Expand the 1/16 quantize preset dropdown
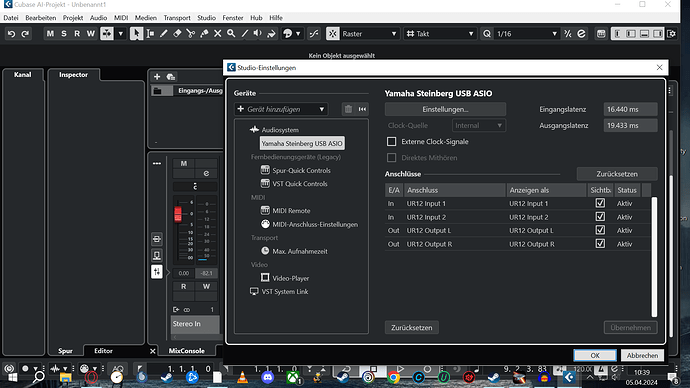This screenshot has width=690, height=388. (526, 34)
